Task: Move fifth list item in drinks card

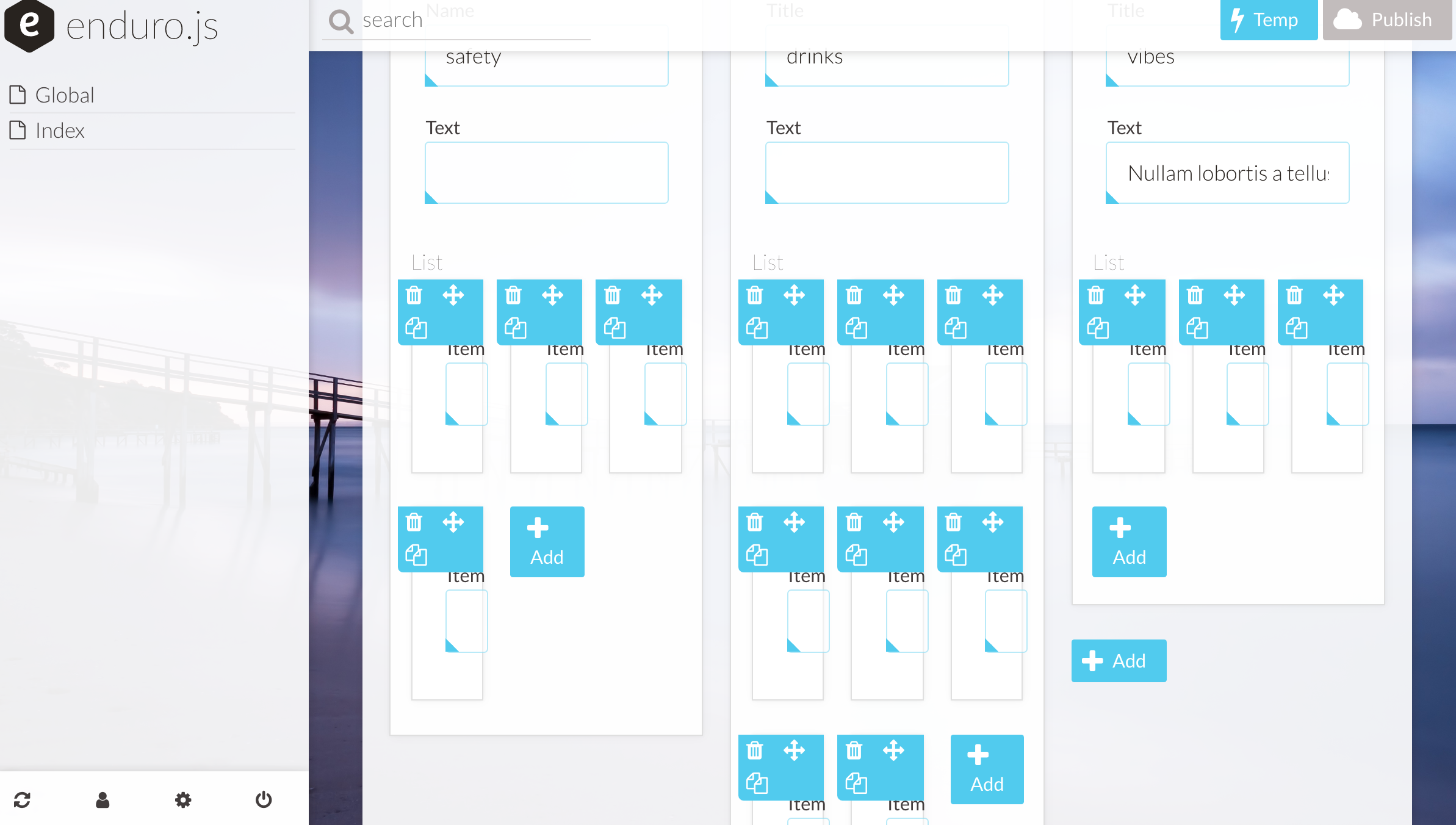Action: point(894,522)
